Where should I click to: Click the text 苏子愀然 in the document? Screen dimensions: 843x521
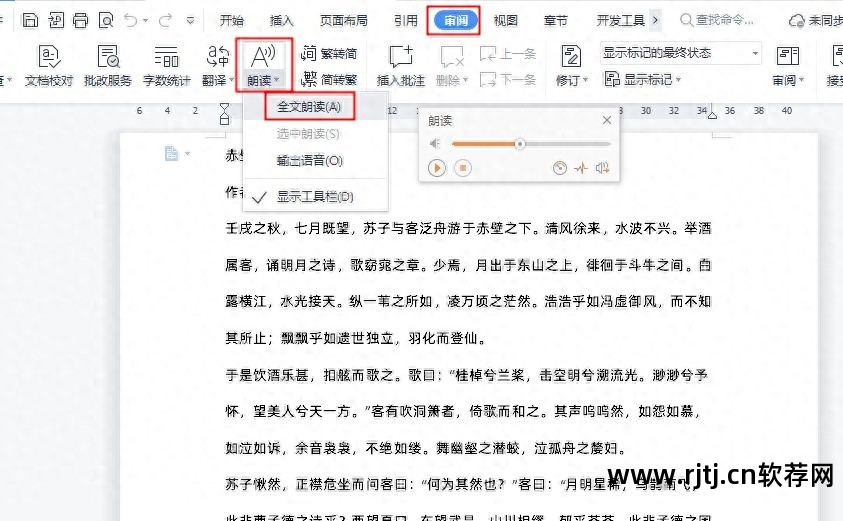point(253,484)
